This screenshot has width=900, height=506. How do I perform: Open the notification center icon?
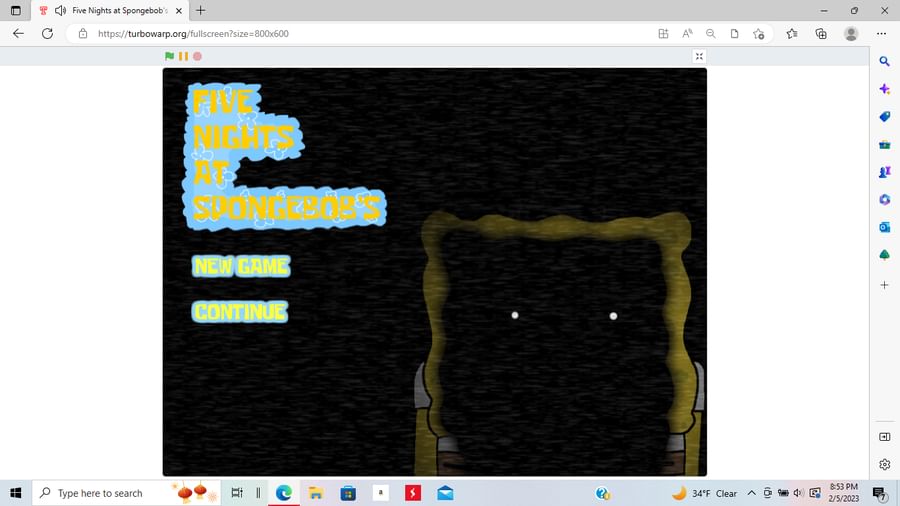[x=879, y=493]
